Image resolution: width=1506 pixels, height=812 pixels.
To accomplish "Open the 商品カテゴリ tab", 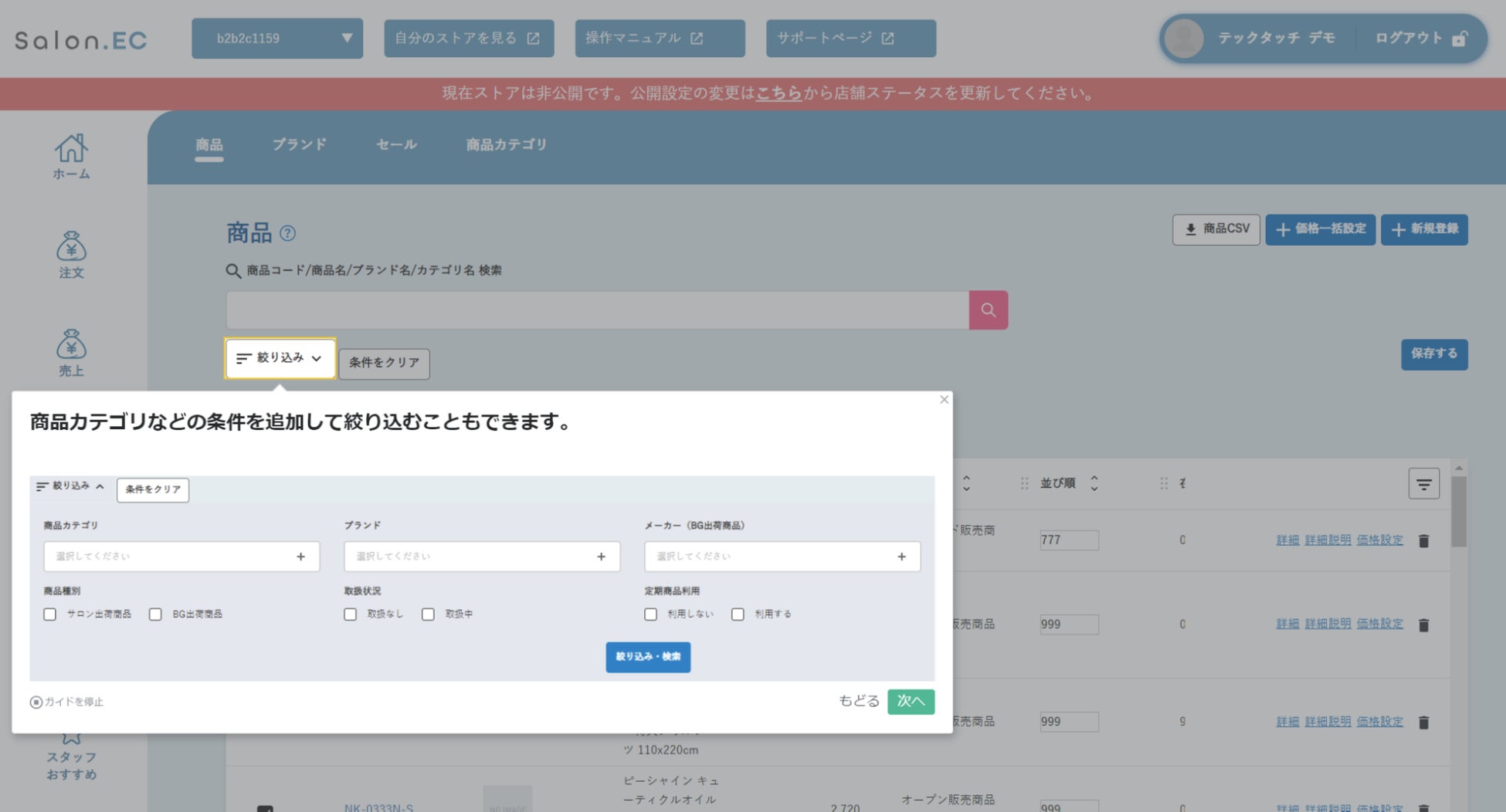I will pos(507,144).
